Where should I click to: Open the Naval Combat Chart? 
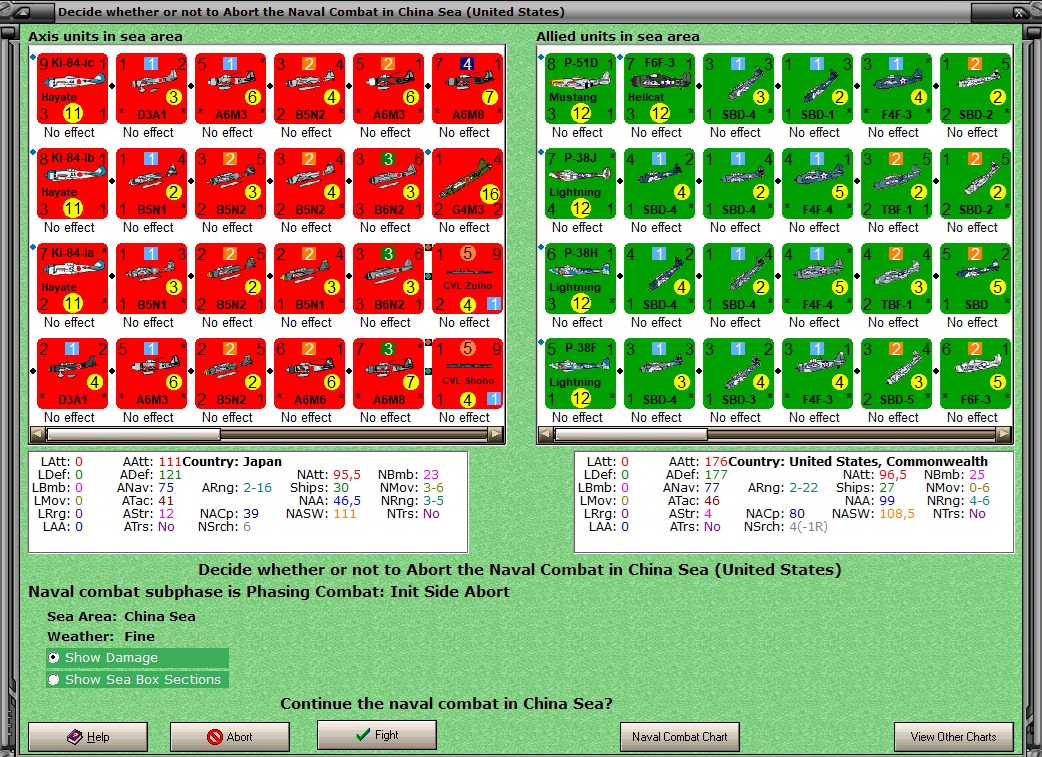pyautogui.click(x=680, y=737)
